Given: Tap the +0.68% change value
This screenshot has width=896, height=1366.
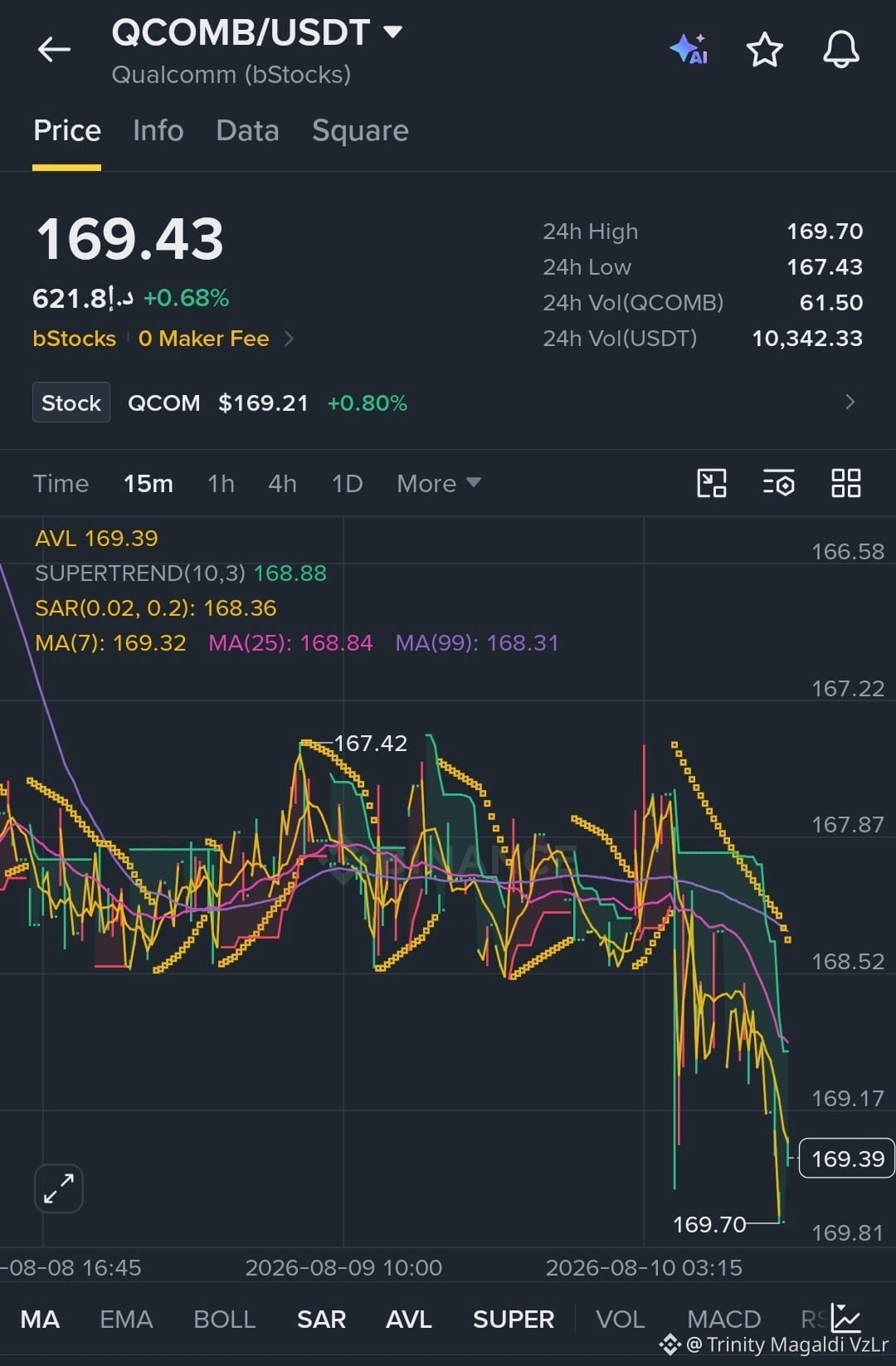Looking at the screenshot, I should pos(186,298).
